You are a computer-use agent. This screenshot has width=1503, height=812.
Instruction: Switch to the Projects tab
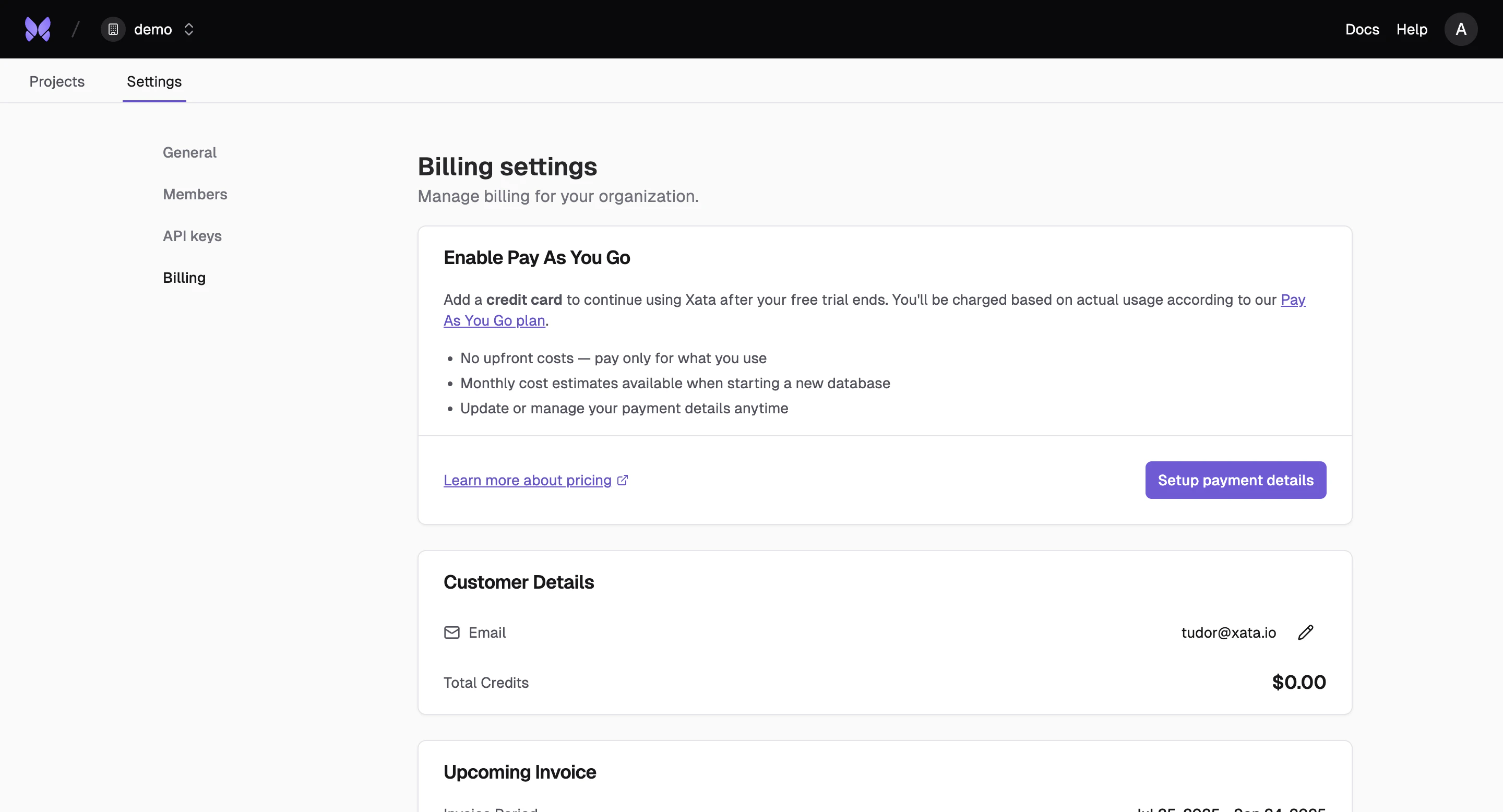56,81
